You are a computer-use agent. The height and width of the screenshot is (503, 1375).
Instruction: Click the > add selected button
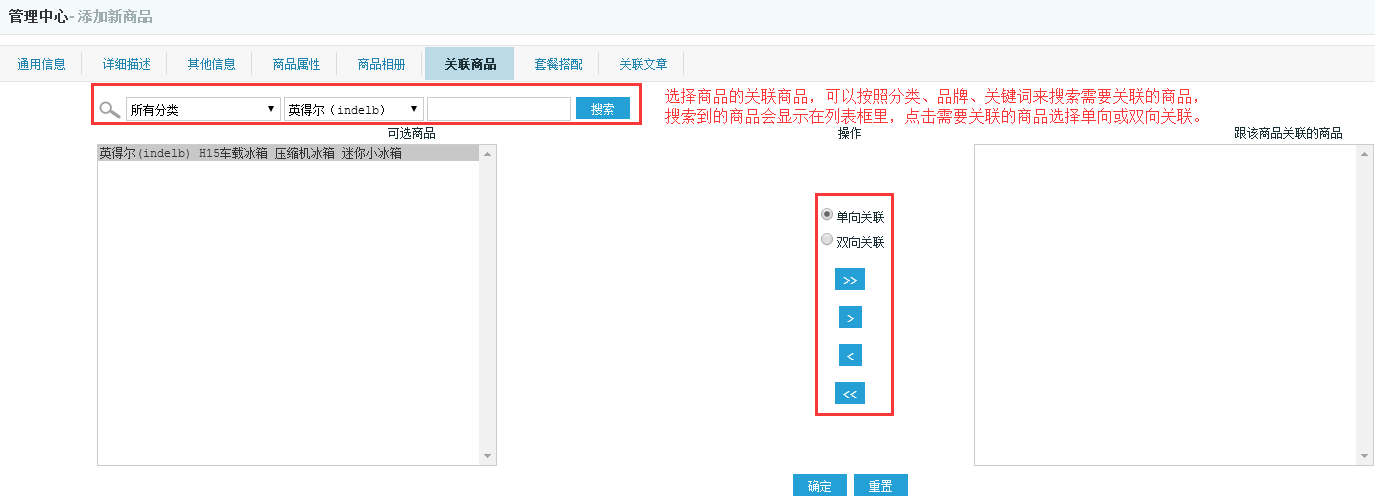(849, 318)
